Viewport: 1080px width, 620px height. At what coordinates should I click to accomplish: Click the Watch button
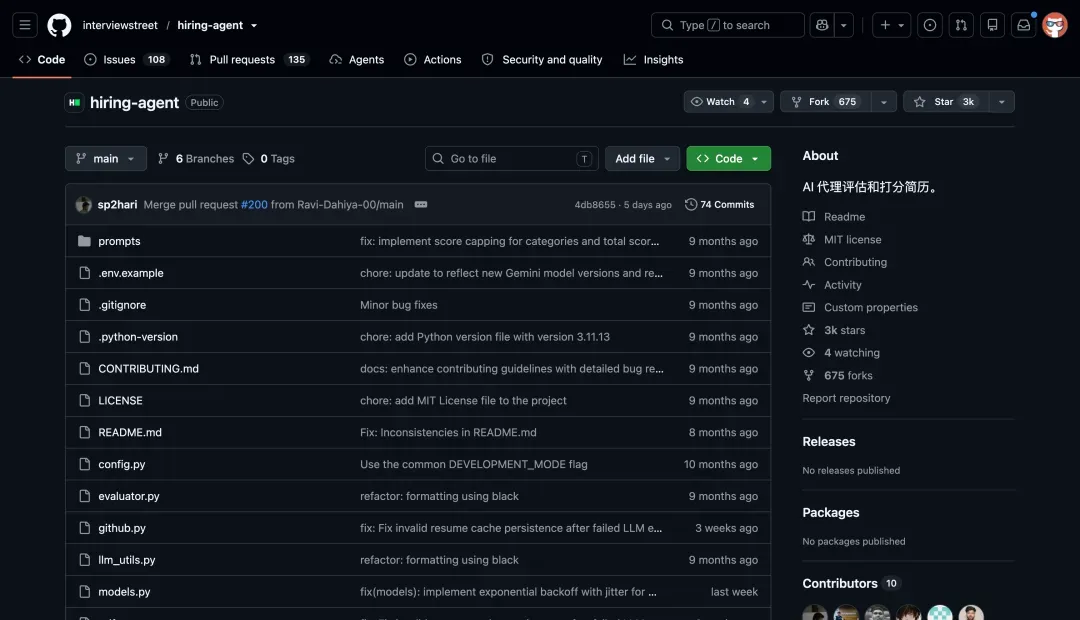(718, 102)
